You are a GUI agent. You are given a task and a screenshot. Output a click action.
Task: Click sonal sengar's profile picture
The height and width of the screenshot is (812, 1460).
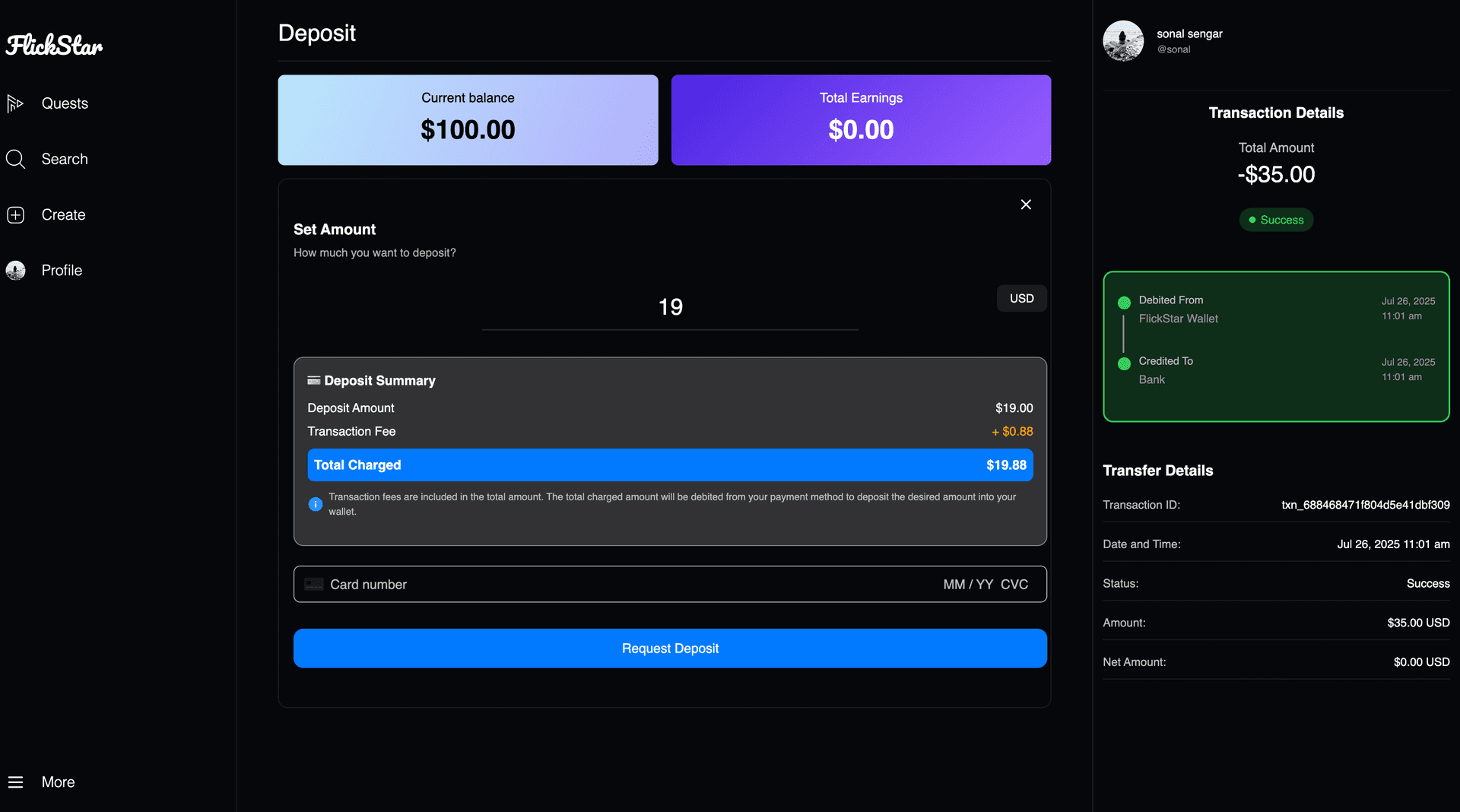coord(1123,41)
